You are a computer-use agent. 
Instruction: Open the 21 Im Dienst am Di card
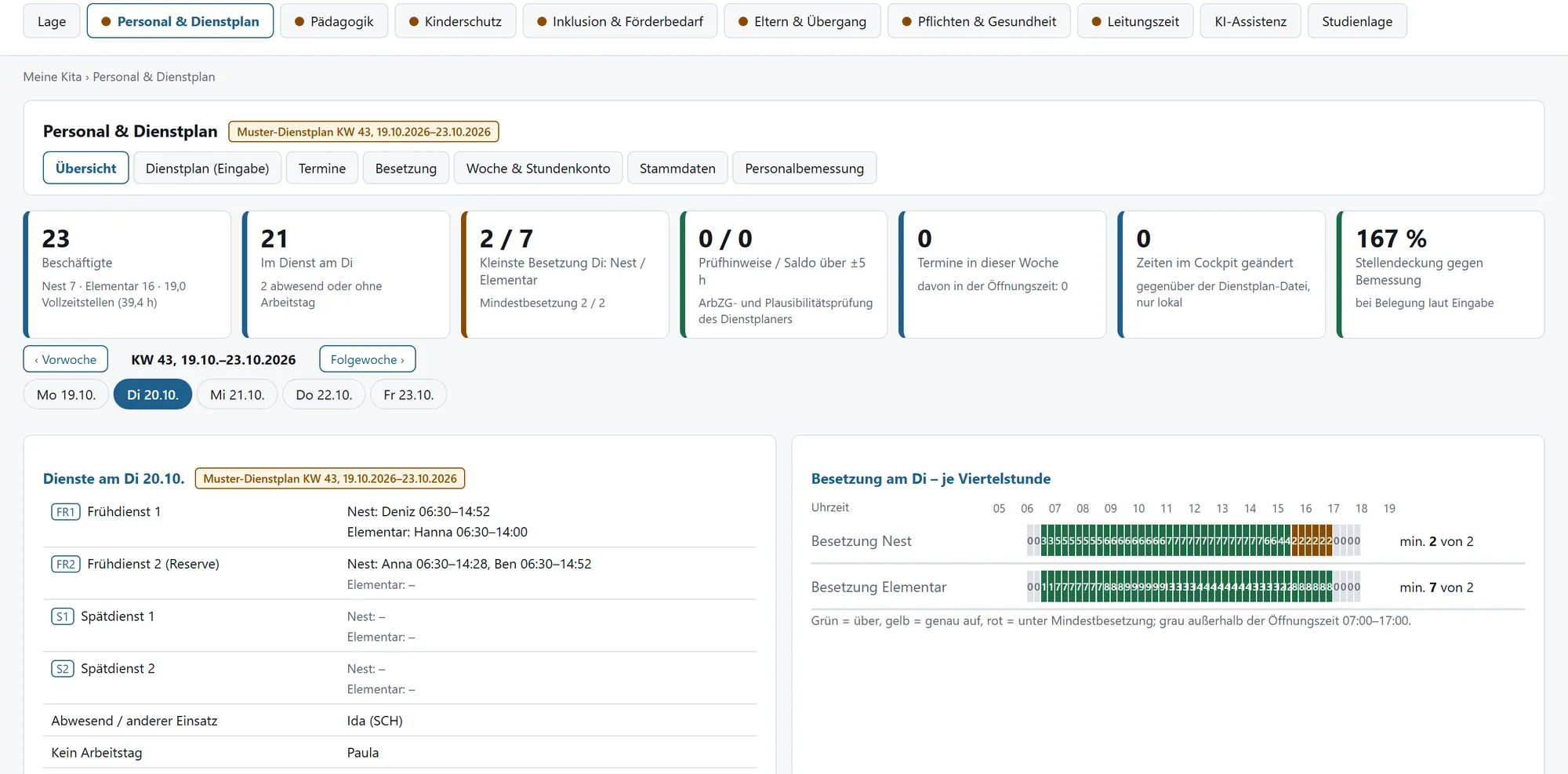click(x=346, y=274)
